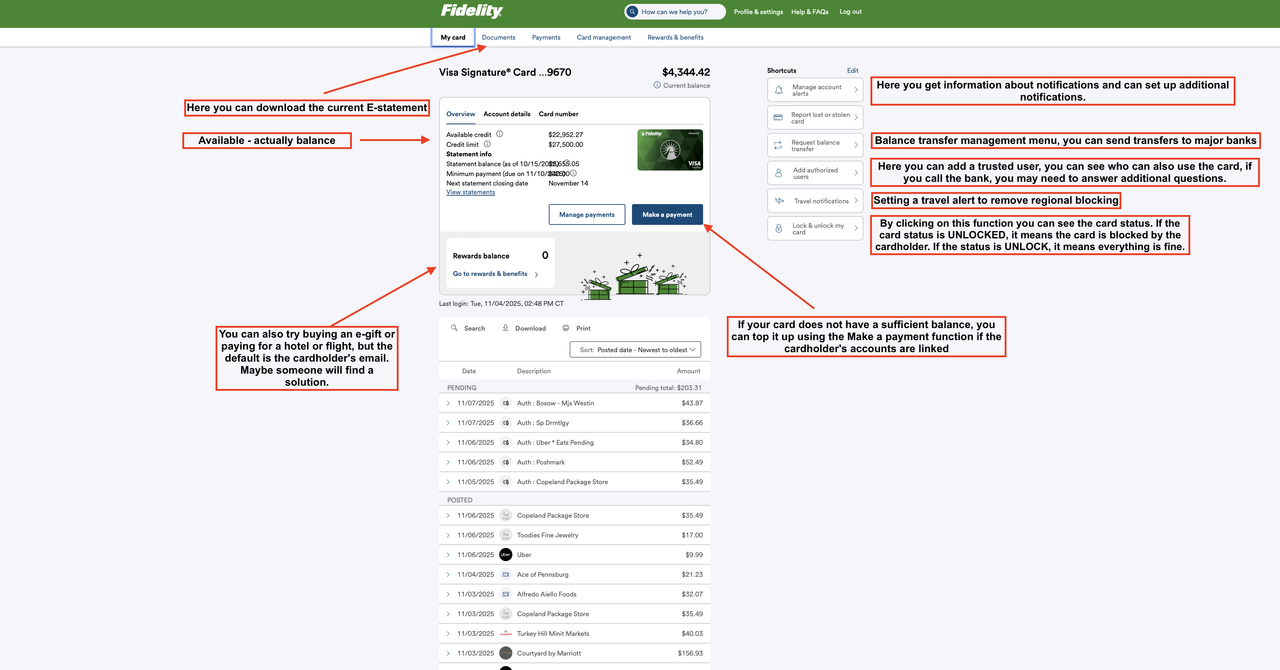This screenshot has height=670, width=1280.
Task: Open Profile & settings in the header
Action: pos(758,12)
